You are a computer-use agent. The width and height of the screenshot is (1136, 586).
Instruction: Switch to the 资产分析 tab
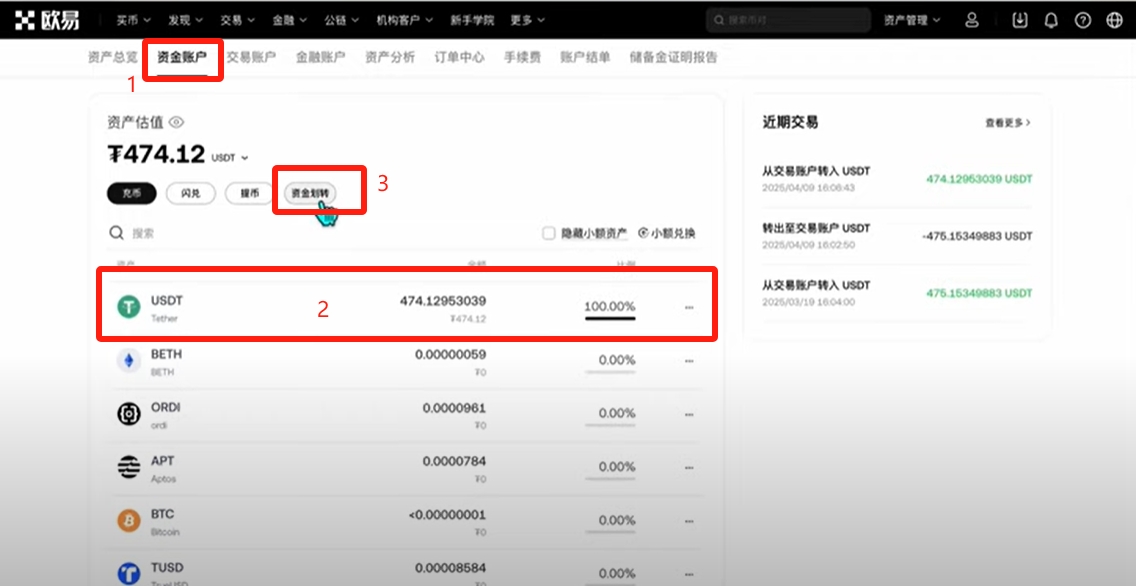[x=390, y=57]
